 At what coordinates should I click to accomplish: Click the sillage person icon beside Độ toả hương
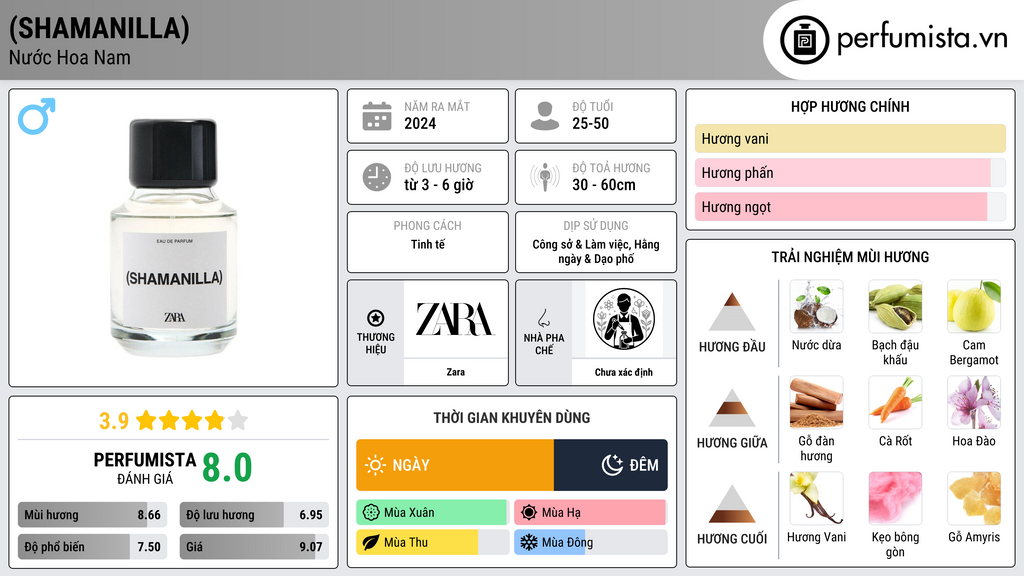545,177
